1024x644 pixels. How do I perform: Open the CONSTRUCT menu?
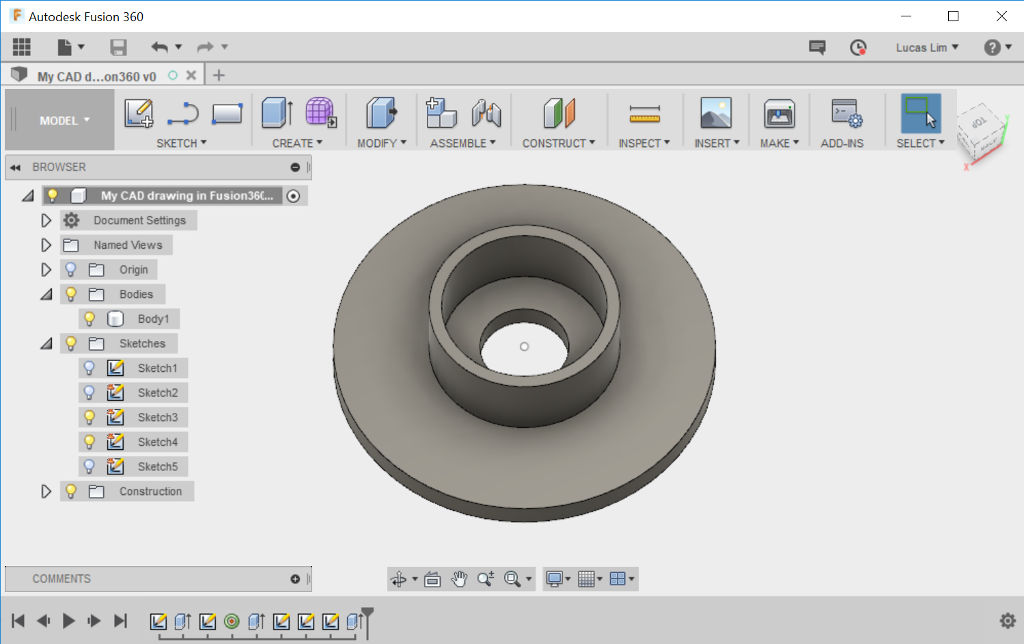tap(558, 143)
